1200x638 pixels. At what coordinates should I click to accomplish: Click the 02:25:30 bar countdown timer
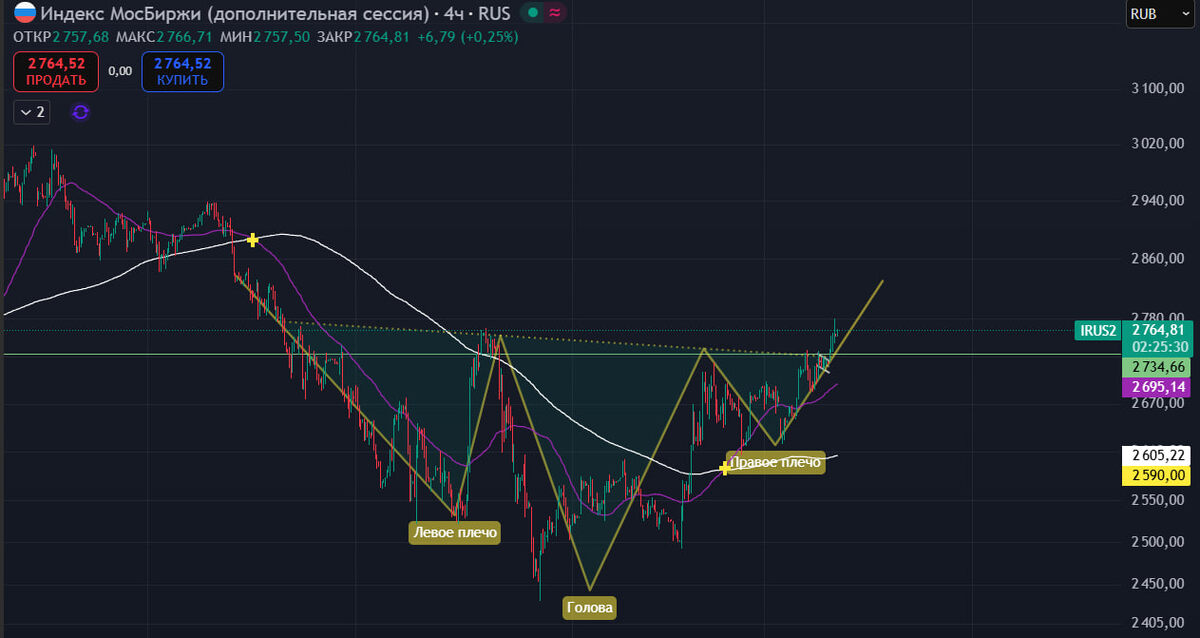point(1158,347)
